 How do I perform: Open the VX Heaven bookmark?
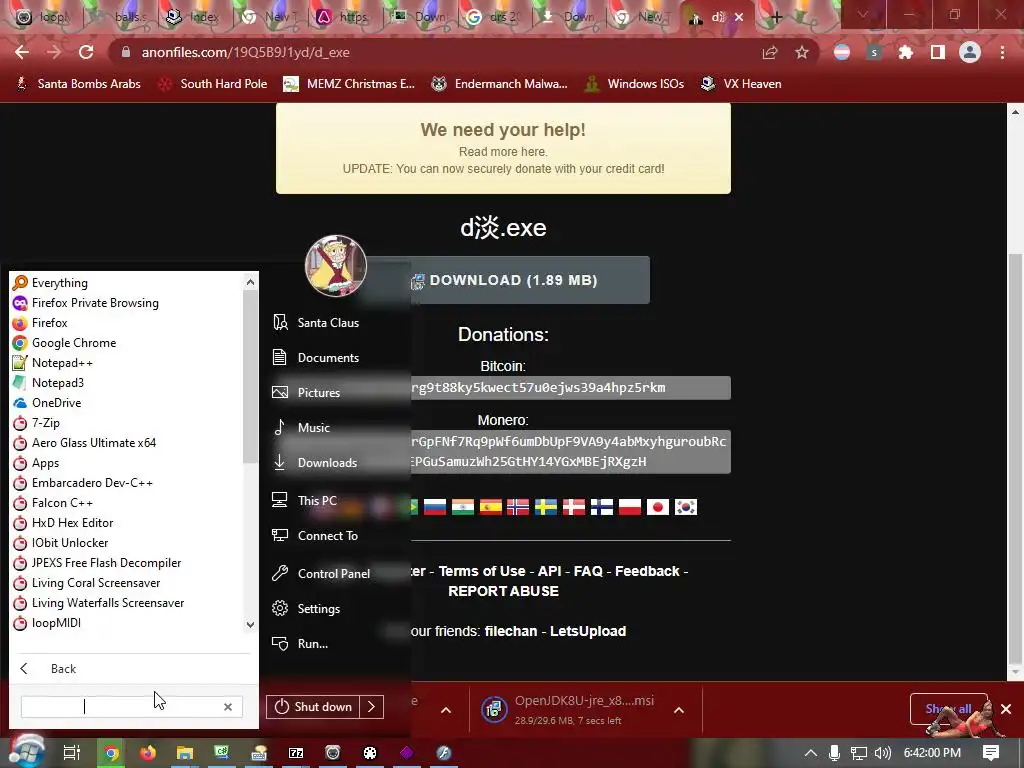[x=741, y=84]
